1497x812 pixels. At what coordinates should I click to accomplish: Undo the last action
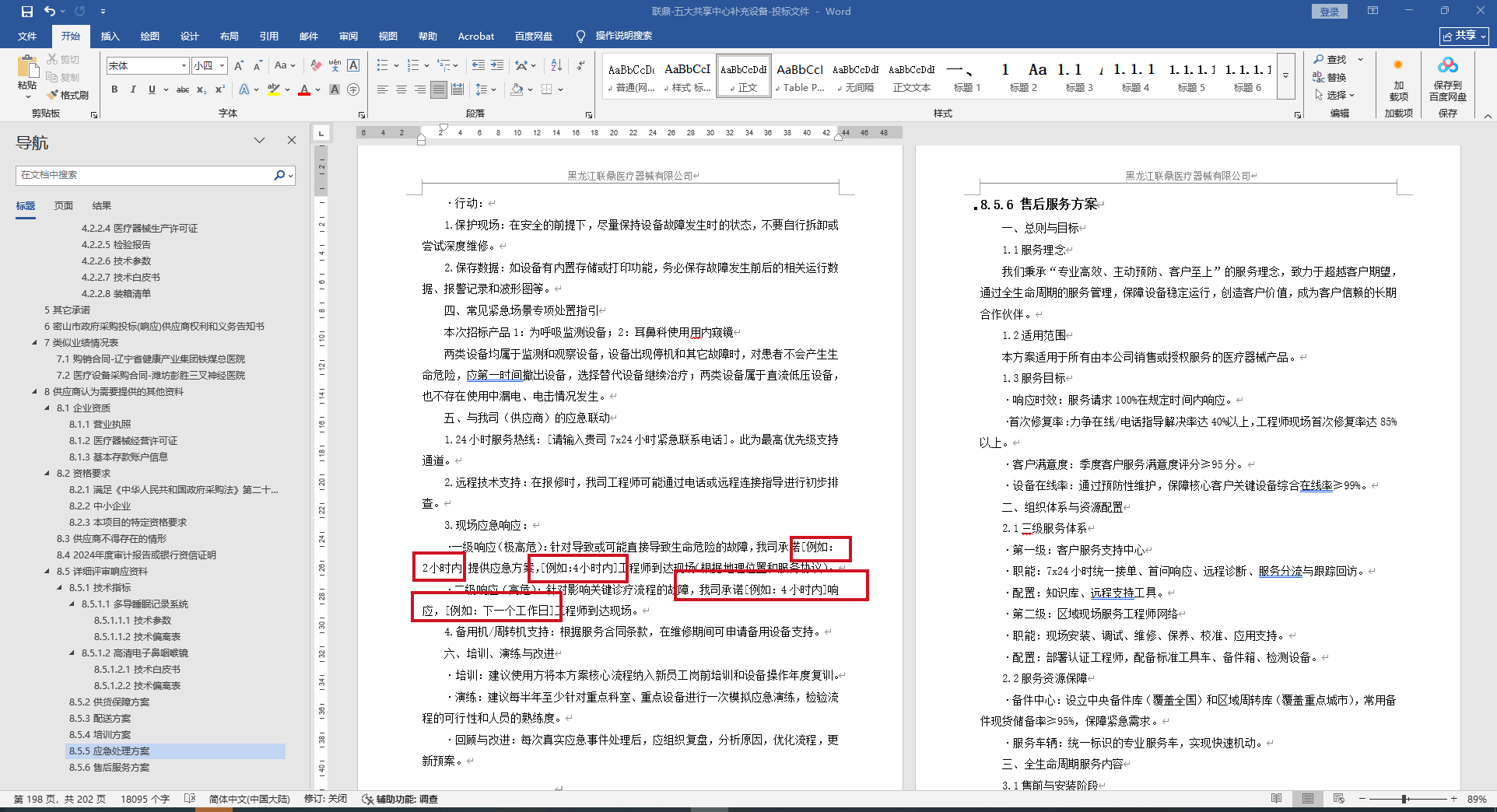[50, 12]
